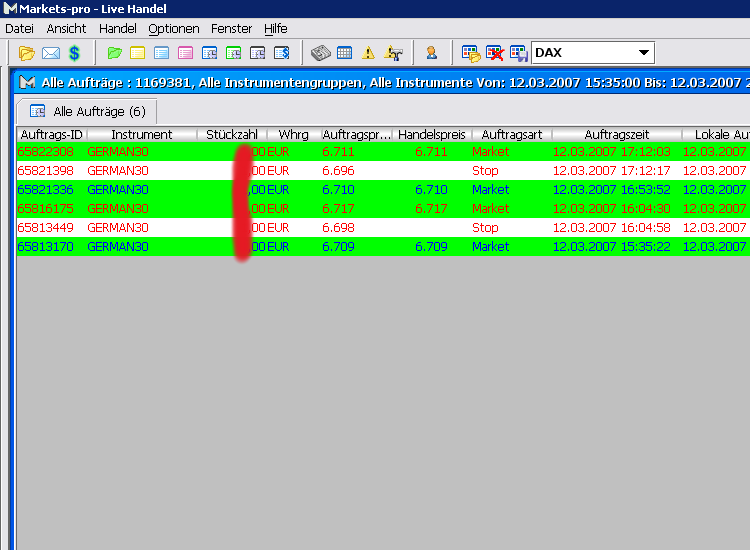750x550 pixels.
Task: Select order ID 65821398
Action: point(45,171)
